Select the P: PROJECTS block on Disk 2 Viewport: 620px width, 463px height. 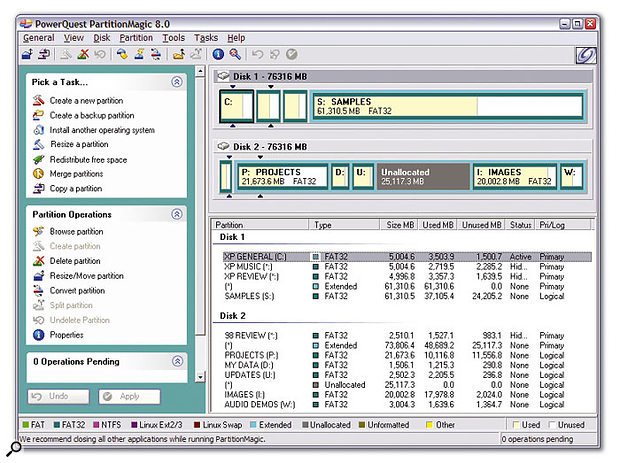tap(282, 176)
